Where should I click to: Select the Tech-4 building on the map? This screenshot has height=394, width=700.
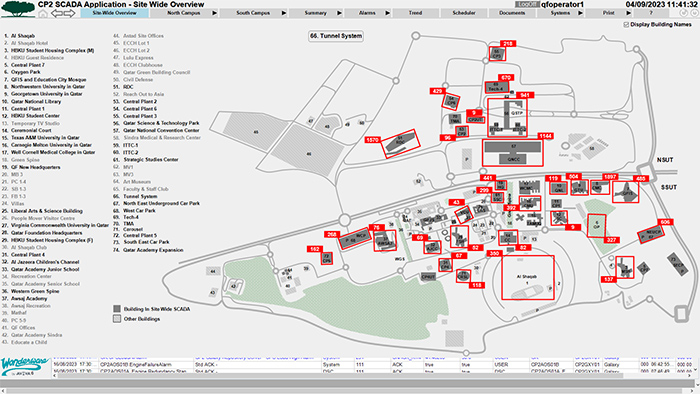tap(496, 87)
